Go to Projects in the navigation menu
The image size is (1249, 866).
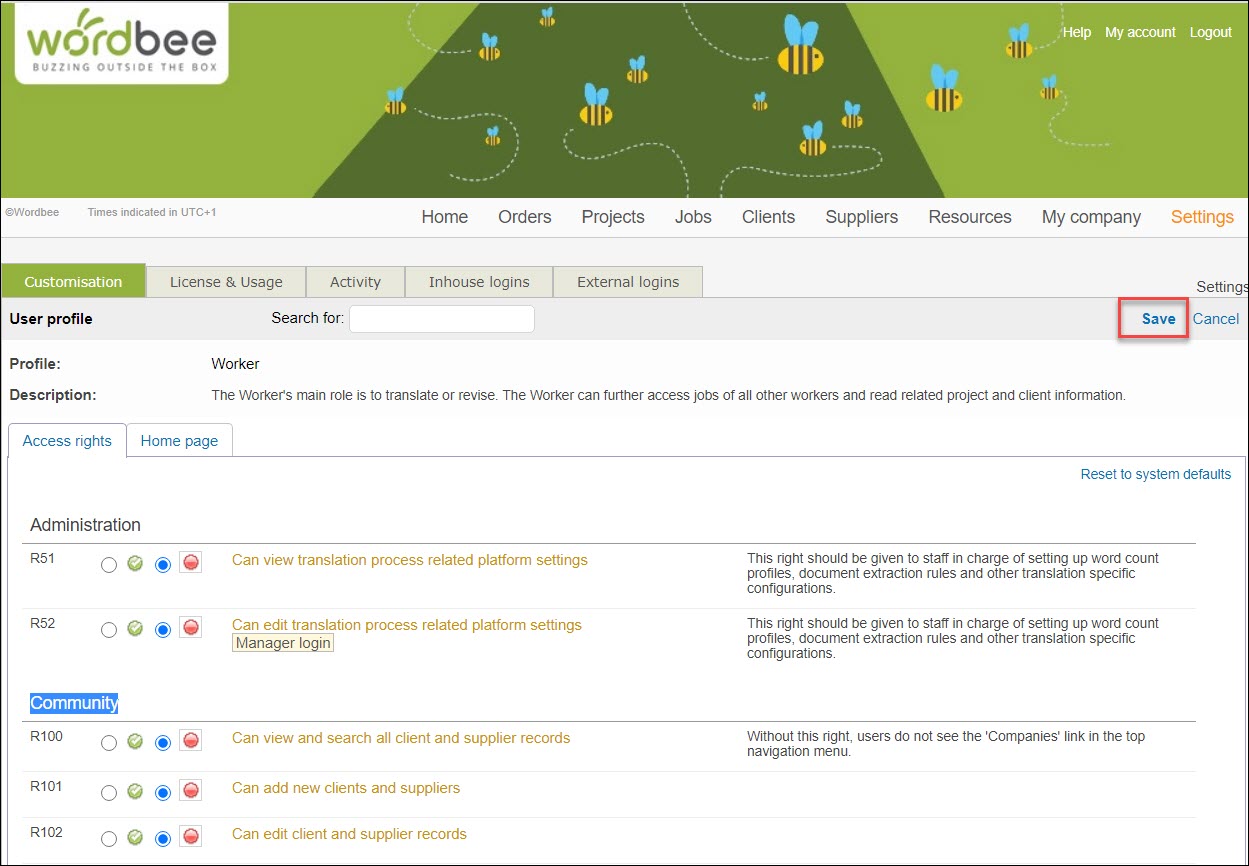tap(613, 217)
